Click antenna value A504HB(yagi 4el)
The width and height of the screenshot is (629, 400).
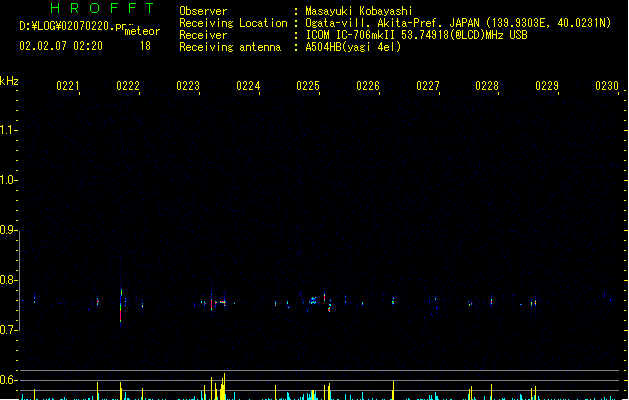[353, 47]
